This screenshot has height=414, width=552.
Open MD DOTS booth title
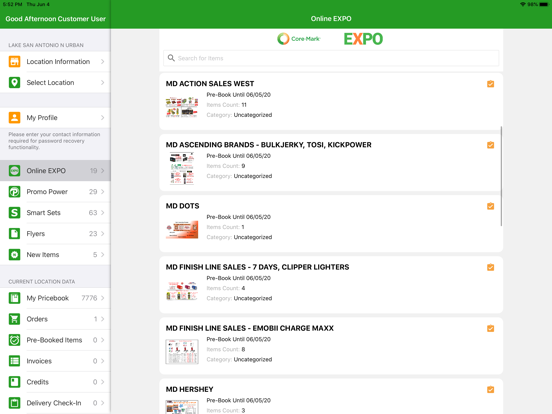click(x=182, y=206)
